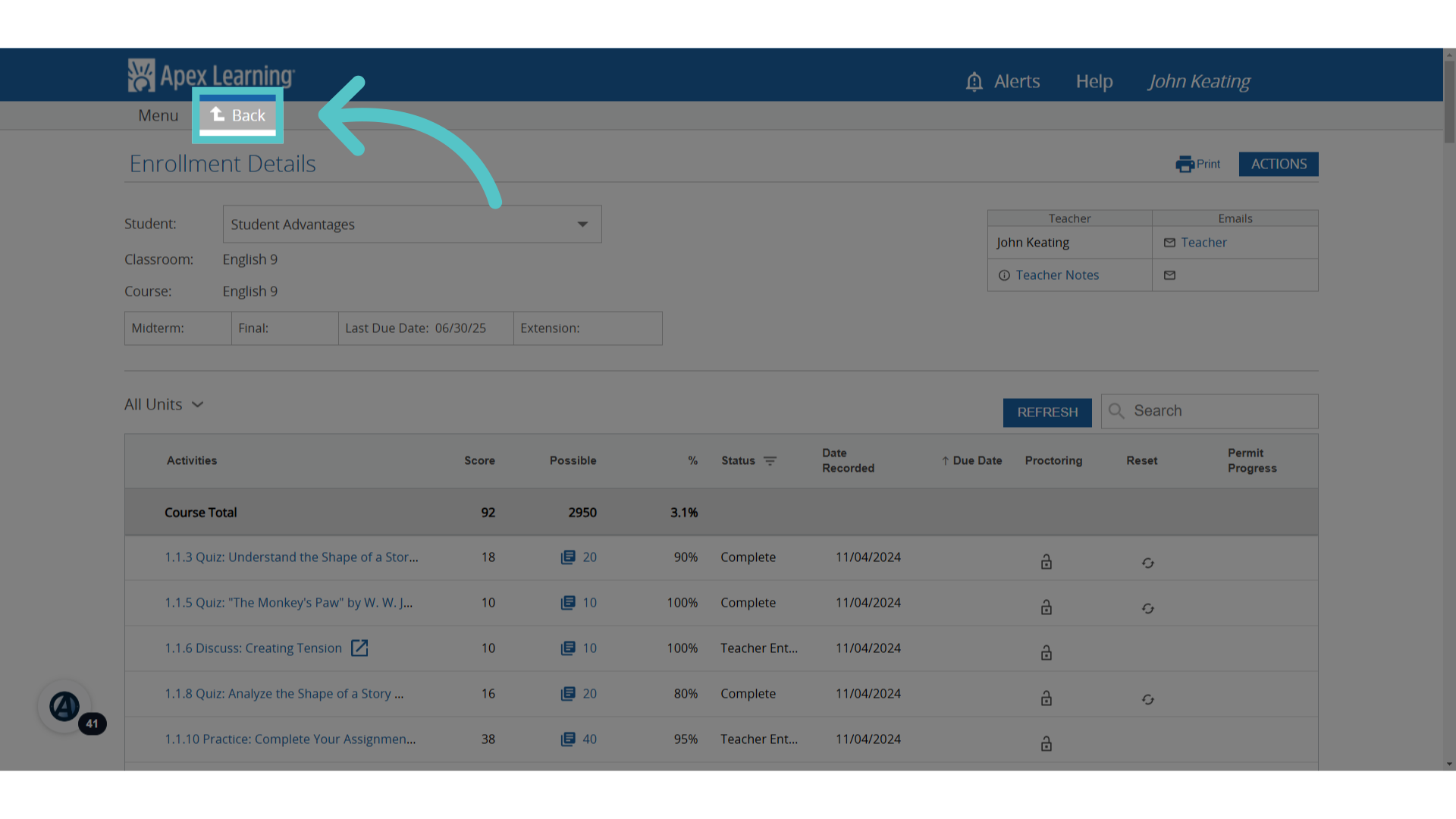Screen dimensions: 1456x819
Task: Toggle proctoring lock for 1.1.10 Practice
Action: point(1046,744)
